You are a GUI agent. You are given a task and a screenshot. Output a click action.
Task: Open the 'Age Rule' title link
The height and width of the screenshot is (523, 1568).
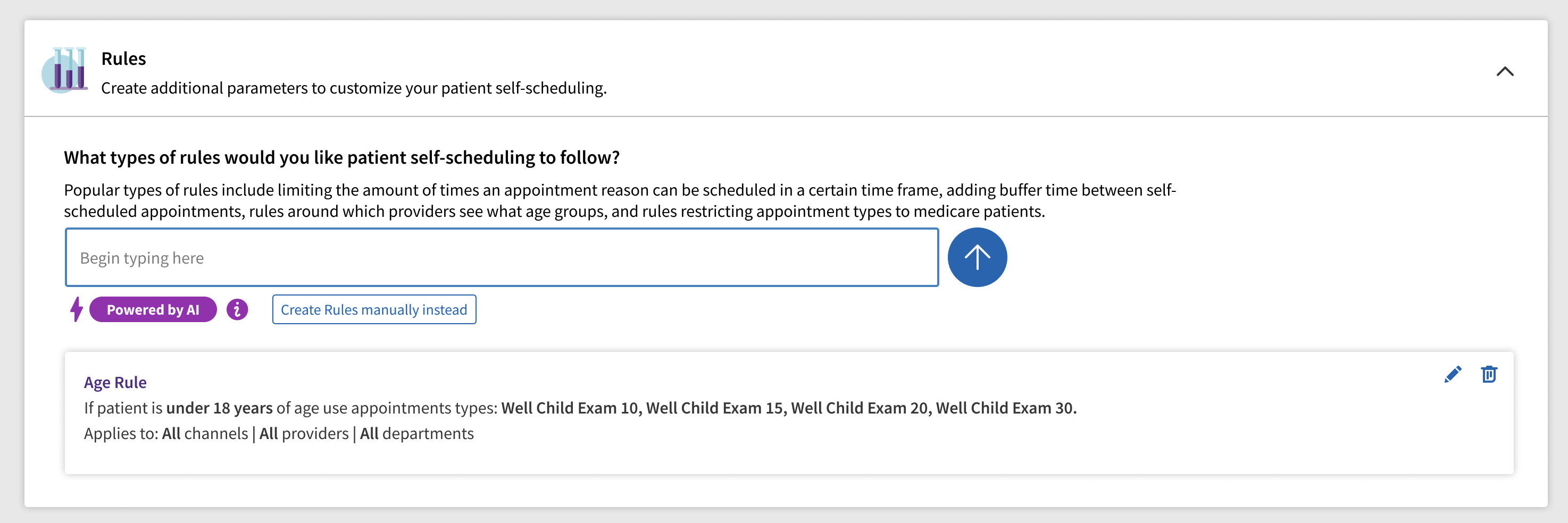[x=115, y=382]
